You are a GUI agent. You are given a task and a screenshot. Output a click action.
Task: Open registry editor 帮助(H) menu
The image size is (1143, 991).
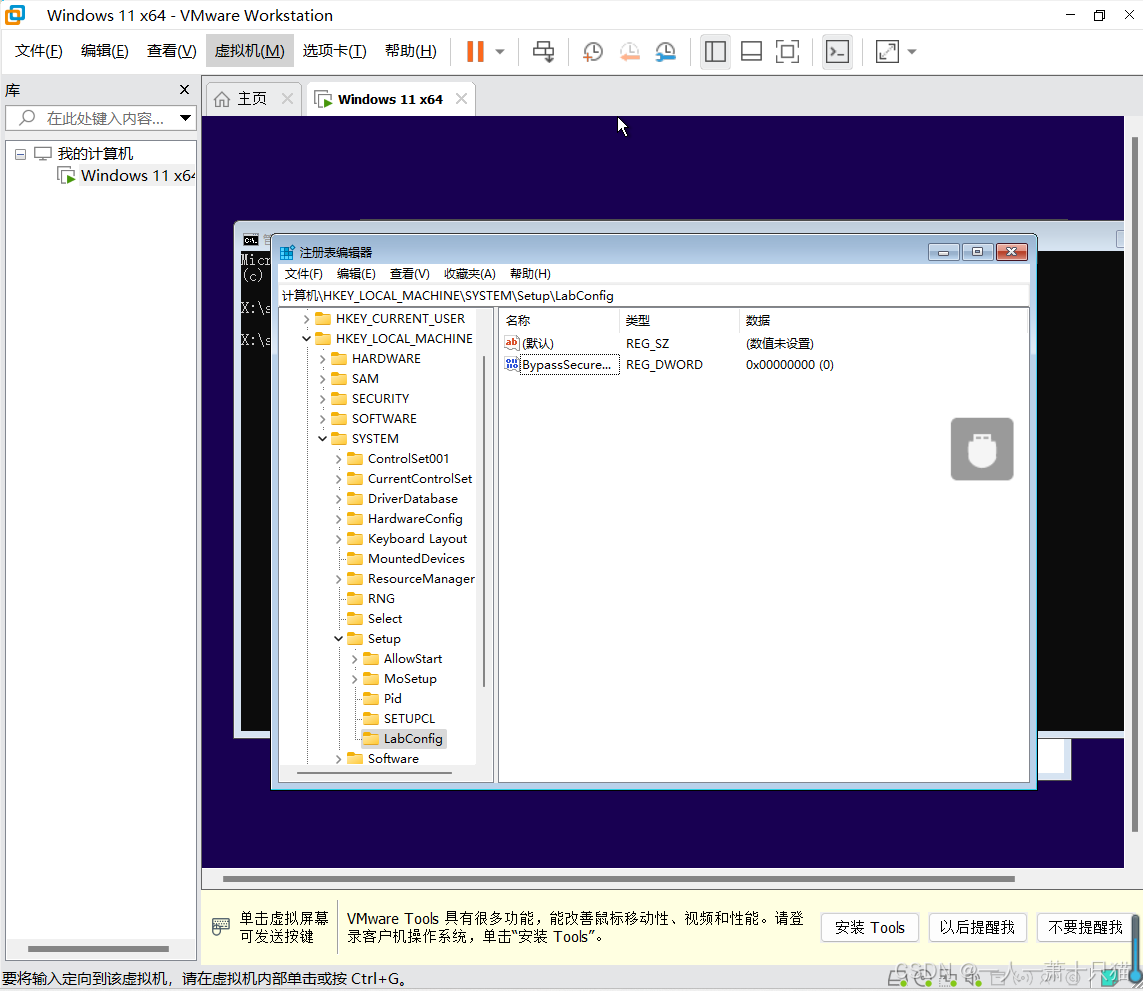click(530, 273)
